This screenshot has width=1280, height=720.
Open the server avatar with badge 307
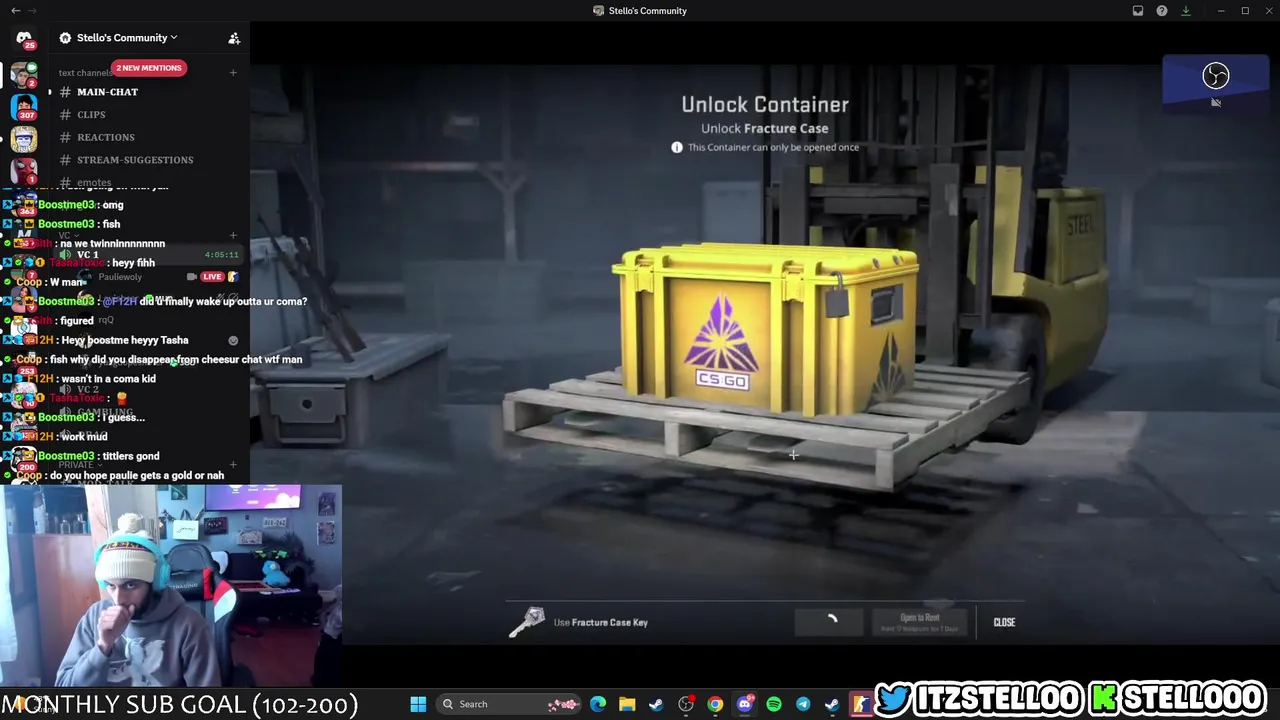click(24, 106)
